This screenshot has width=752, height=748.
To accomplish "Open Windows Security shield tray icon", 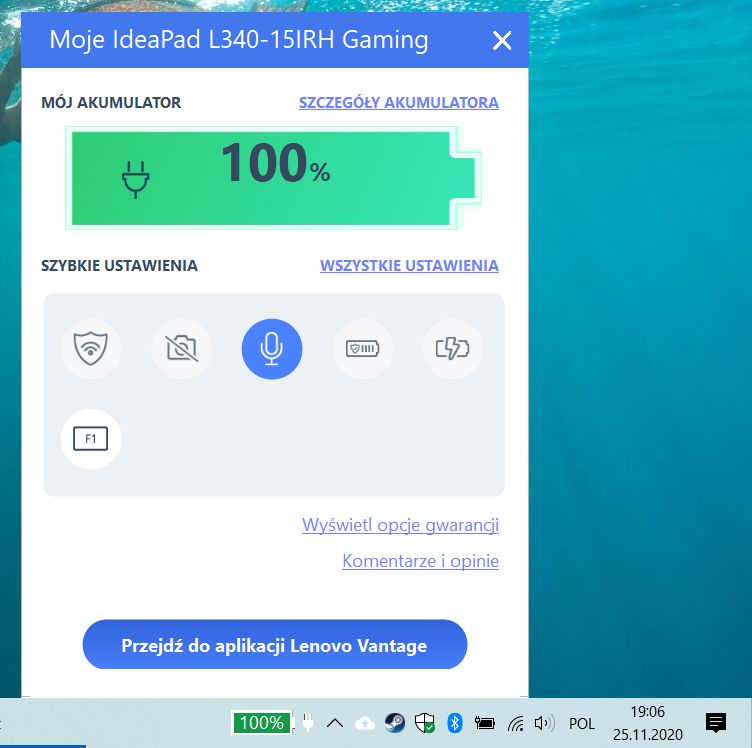I will 424,723.
